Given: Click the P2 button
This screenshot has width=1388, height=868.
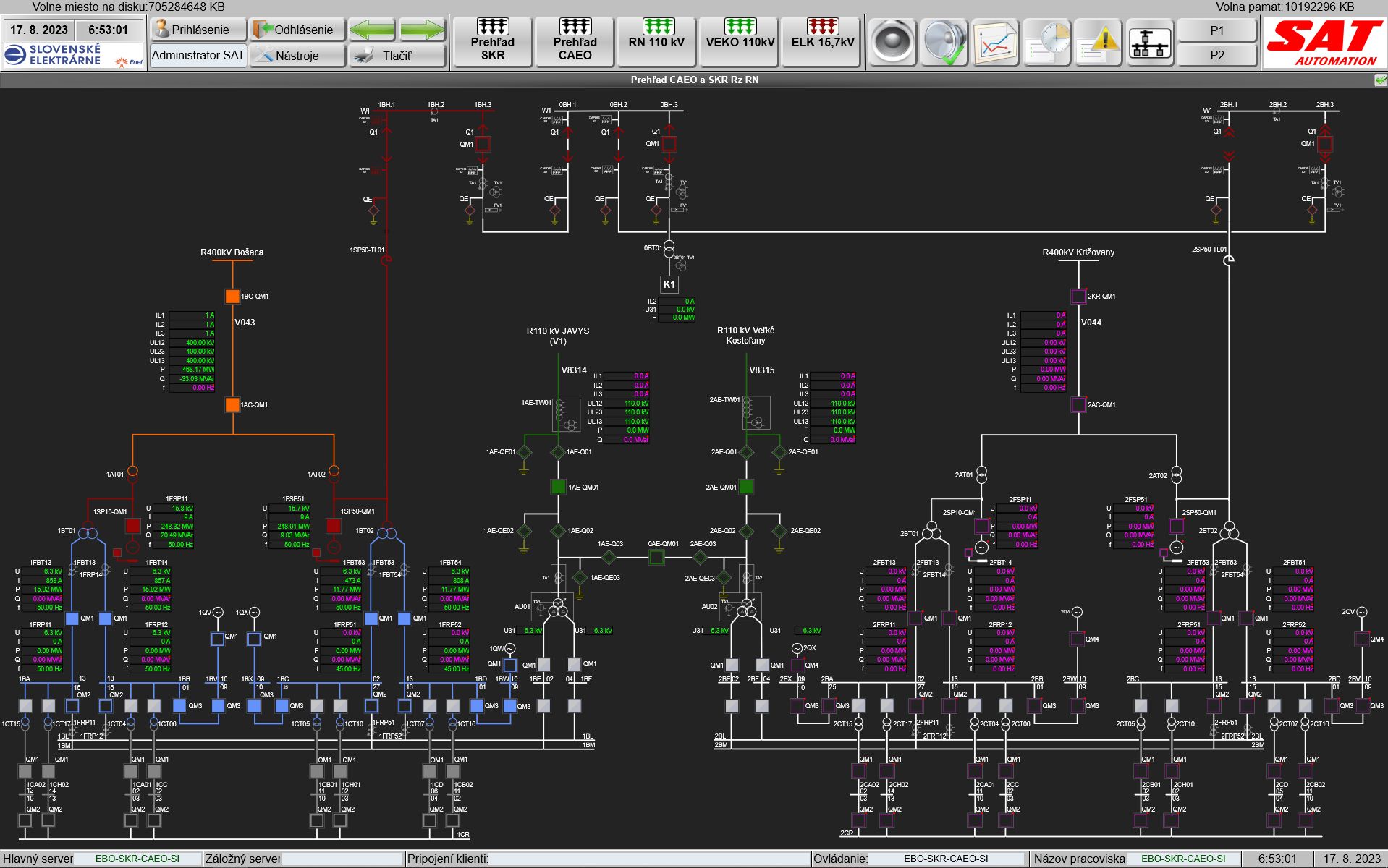Looking at the screenshot, I should click(1217, 55).
